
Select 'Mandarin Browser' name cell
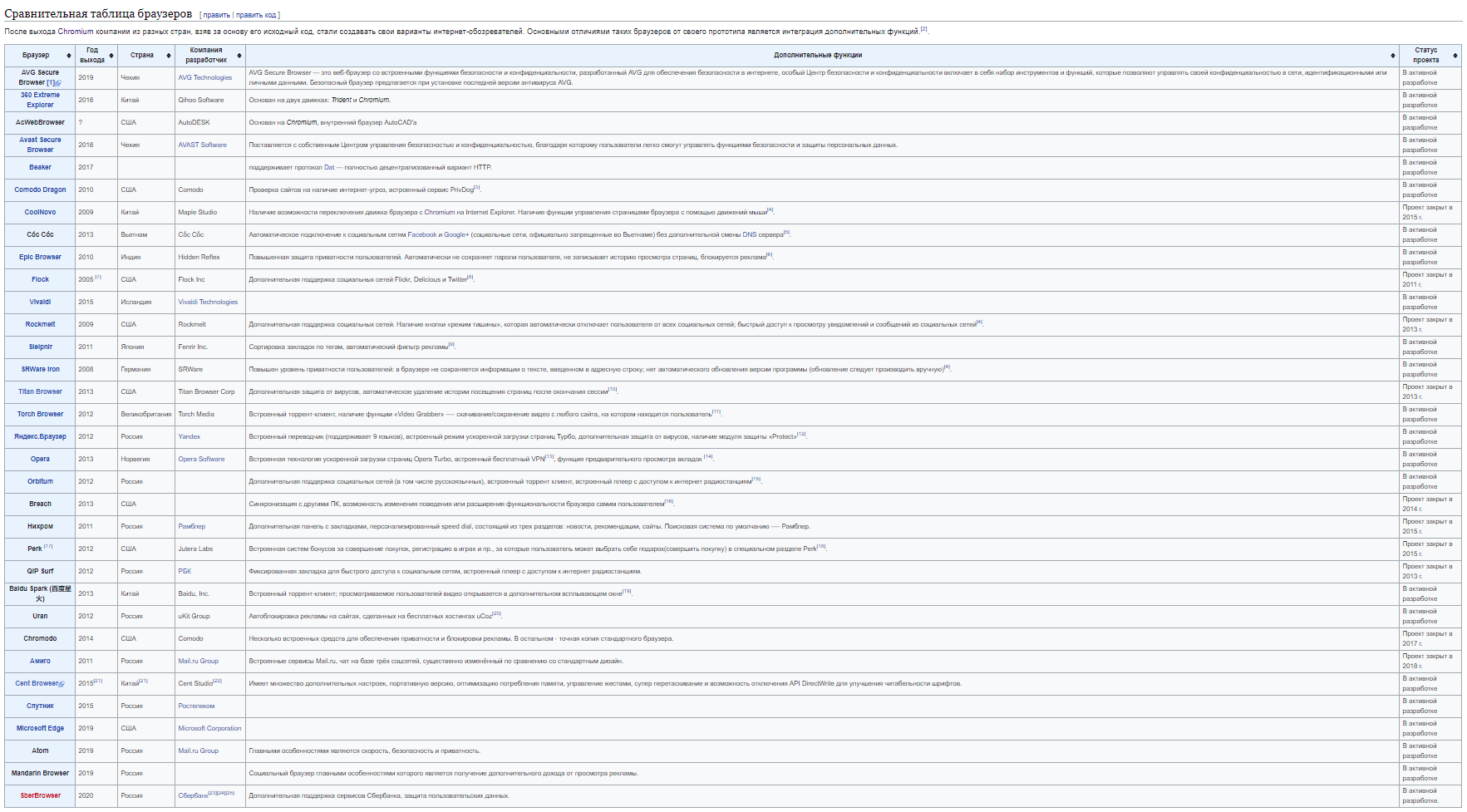coord(40,773)
